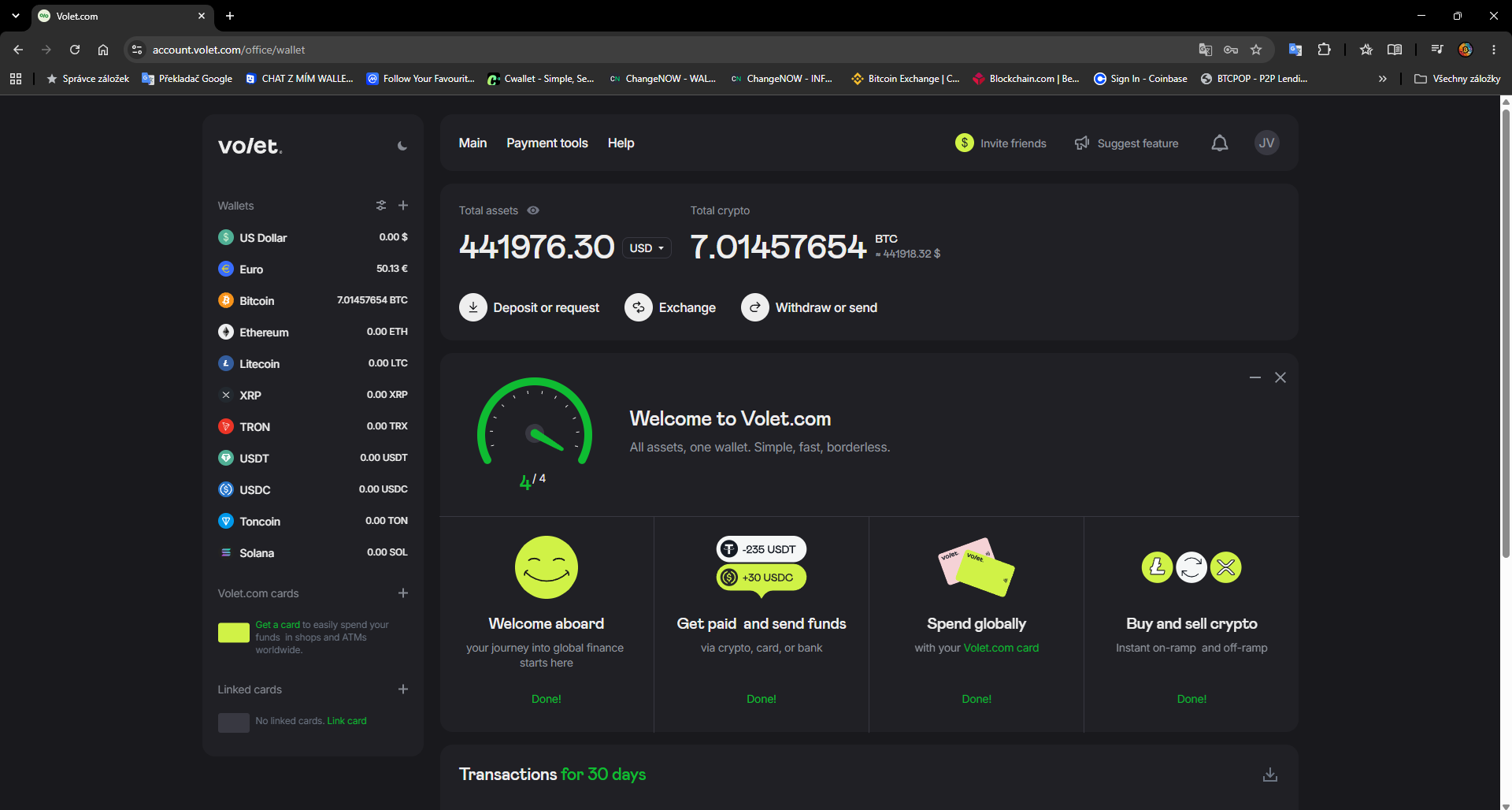Toggle total assets visibility eye
Viewport: 1512px width, 810px height.
(533, 210)
